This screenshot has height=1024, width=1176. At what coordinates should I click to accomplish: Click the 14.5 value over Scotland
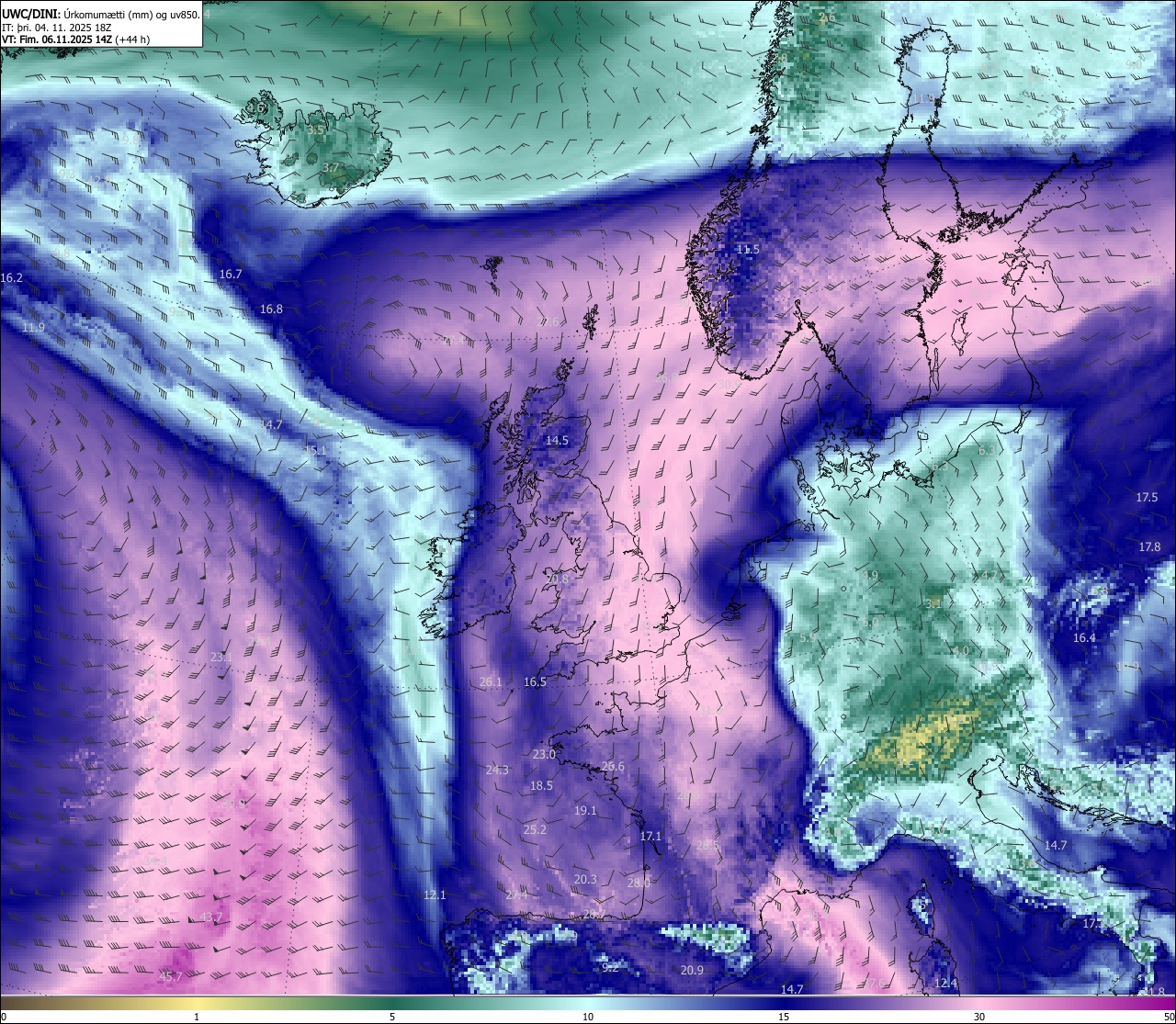(557, 441)
